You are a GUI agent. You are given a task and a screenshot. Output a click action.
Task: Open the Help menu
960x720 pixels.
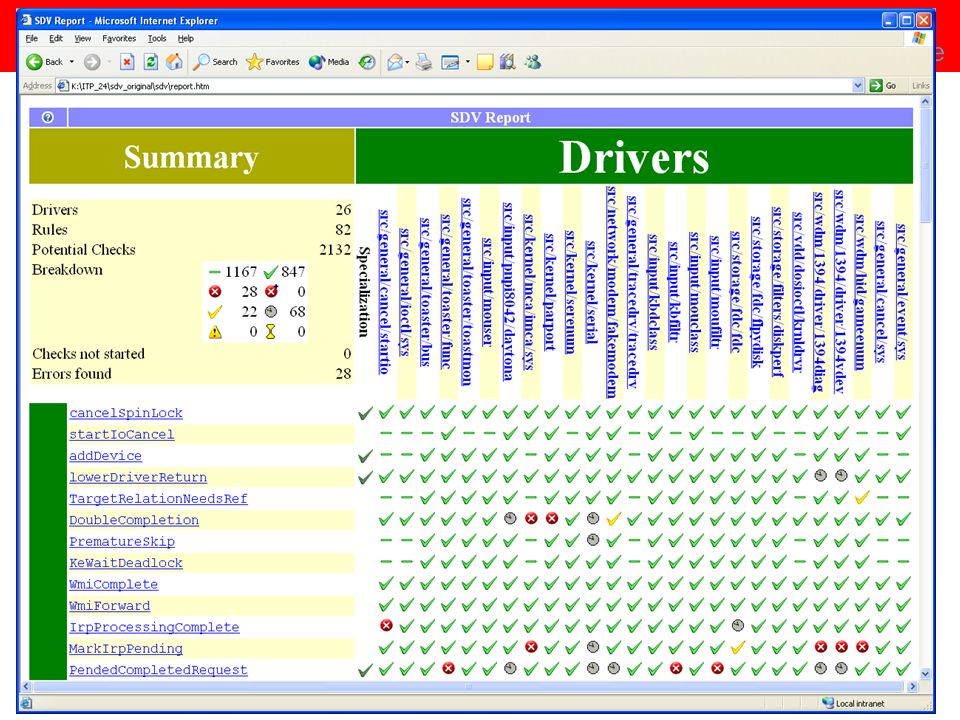pos(186,39)
